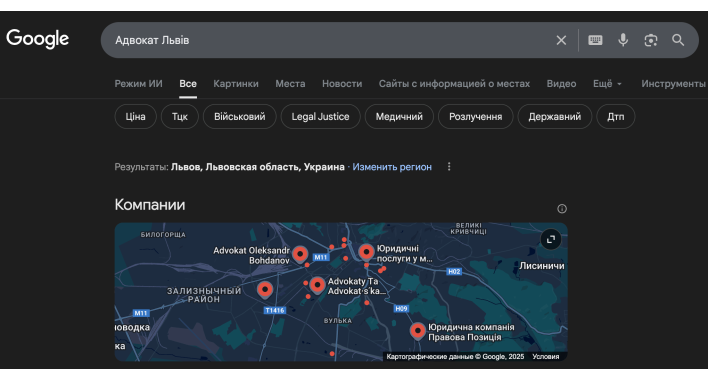708x380 pixels.
Task: Apply the Legal Justice filter chip
Action: (321, 116)
